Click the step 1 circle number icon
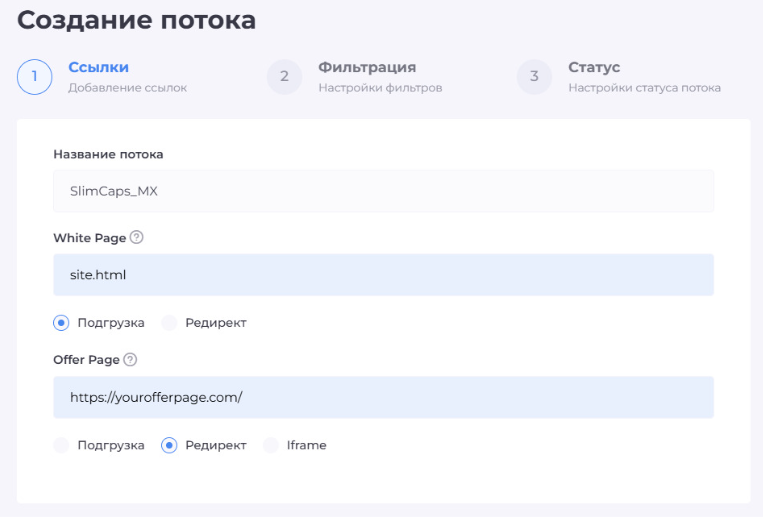 point(35,77)
